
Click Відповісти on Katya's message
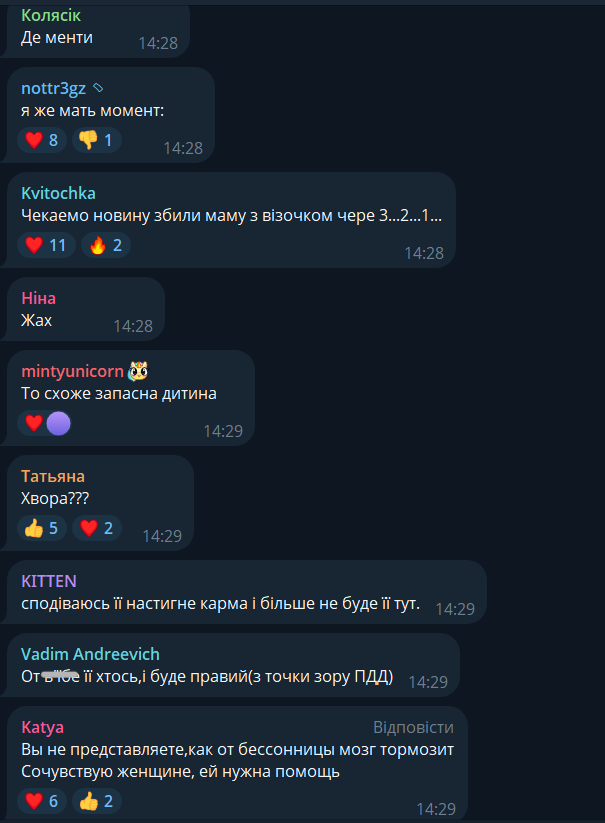(x=413, y=727)
